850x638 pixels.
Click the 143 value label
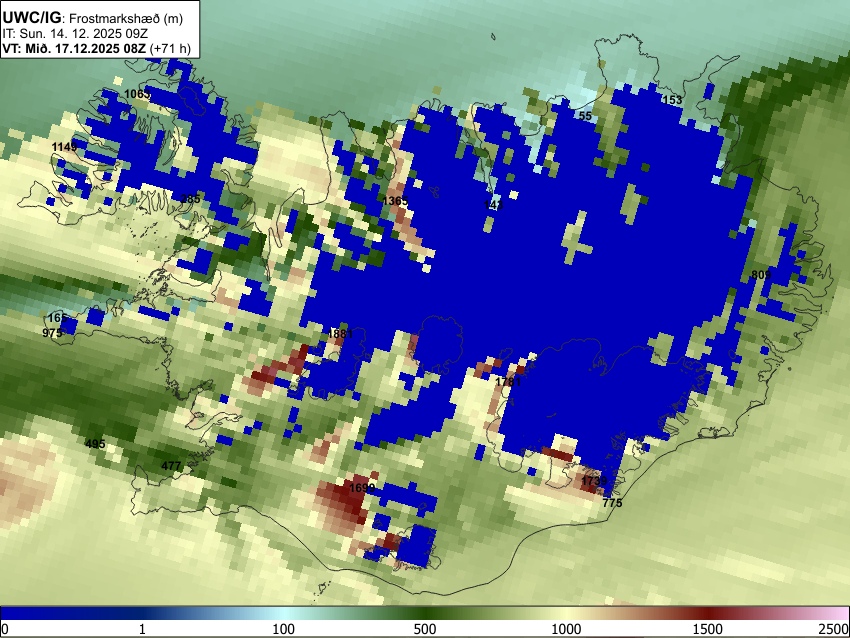(494, 205)
